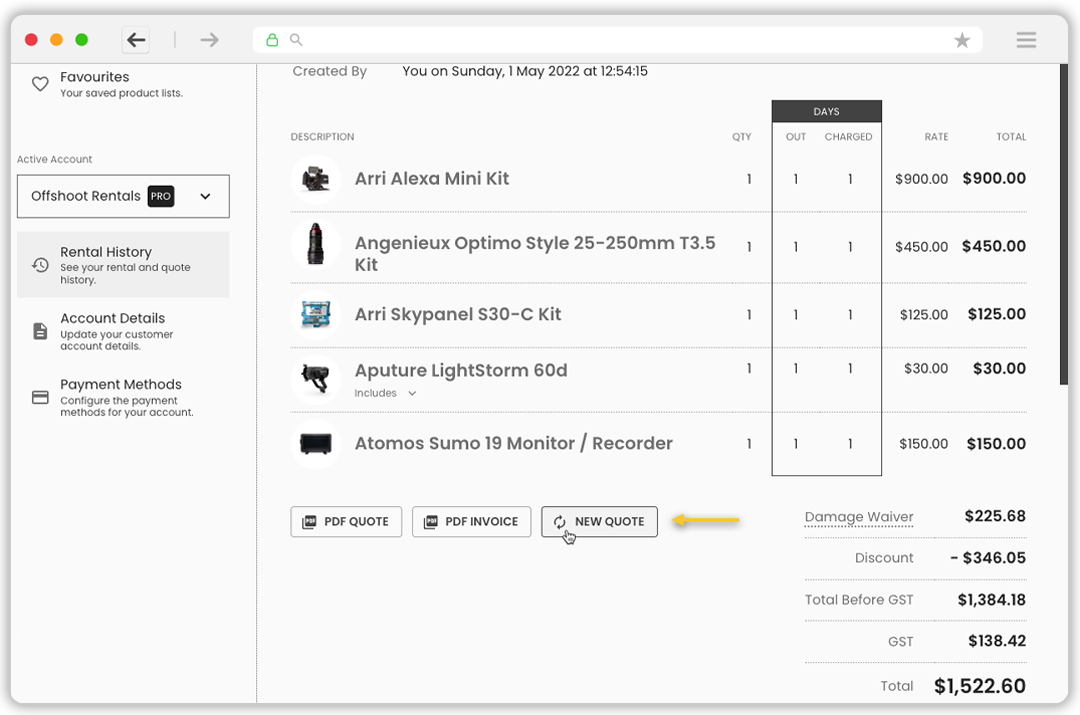Viewport: 1080px width, 715px height.
Task: Bookmark page with the star icon
Action: pyautogui.click(x=962, y=41)
